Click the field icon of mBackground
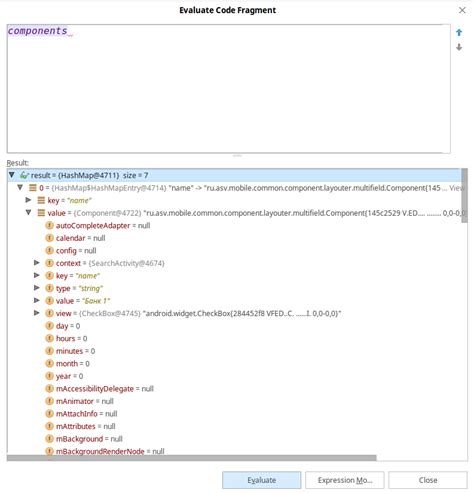Image resolution: width=474 pixels, height=493 pixels. (x=49, y=439)
